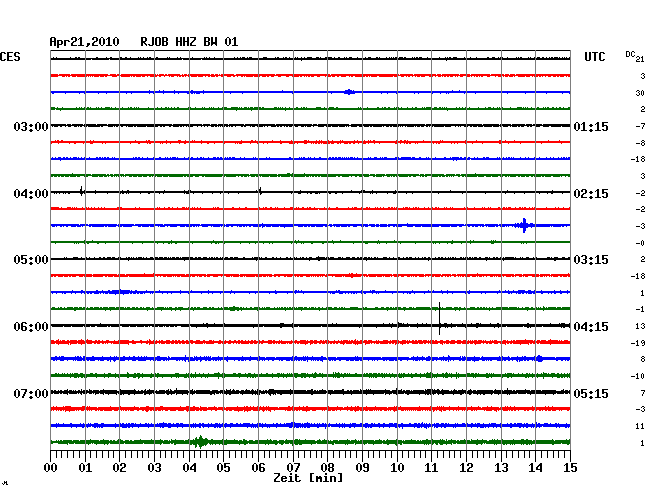
Task: Click the DC21 column header
Action: (635, 56)
